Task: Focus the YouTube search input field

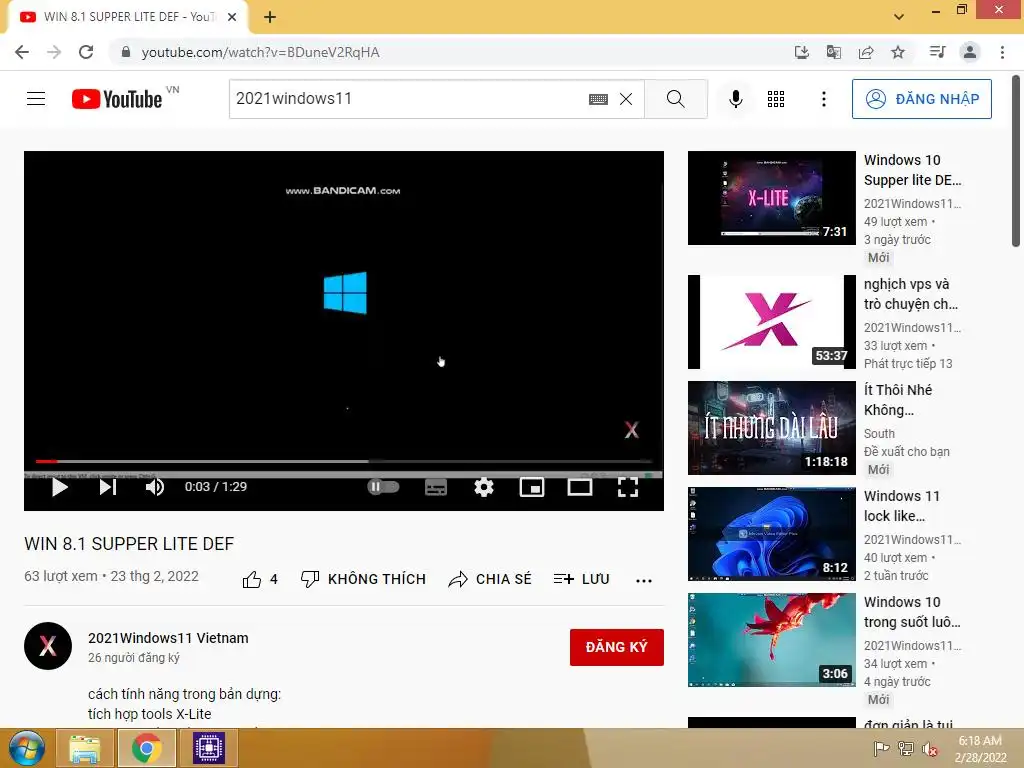Action: tap(408, 99)
